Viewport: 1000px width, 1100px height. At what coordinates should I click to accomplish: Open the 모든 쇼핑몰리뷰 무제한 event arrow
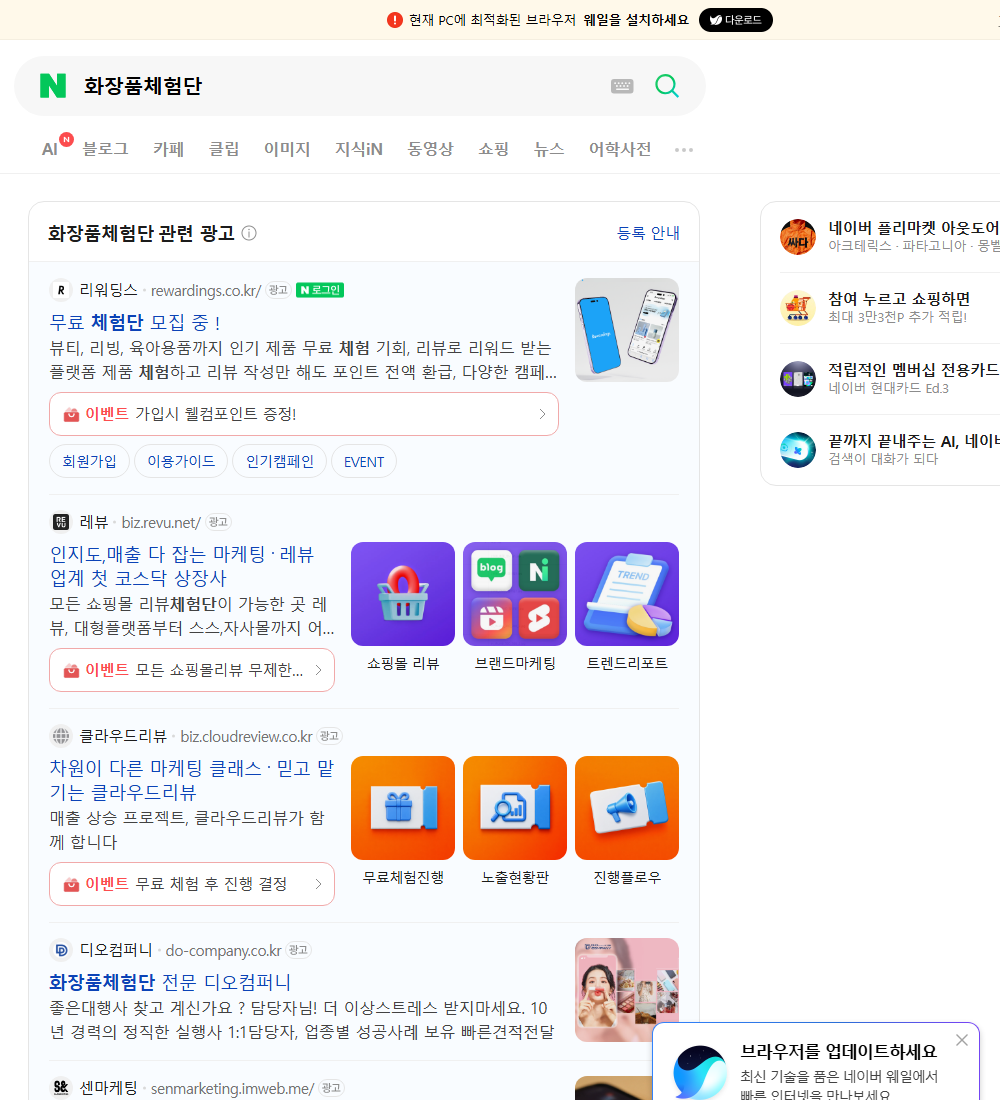tap(318, 670)
